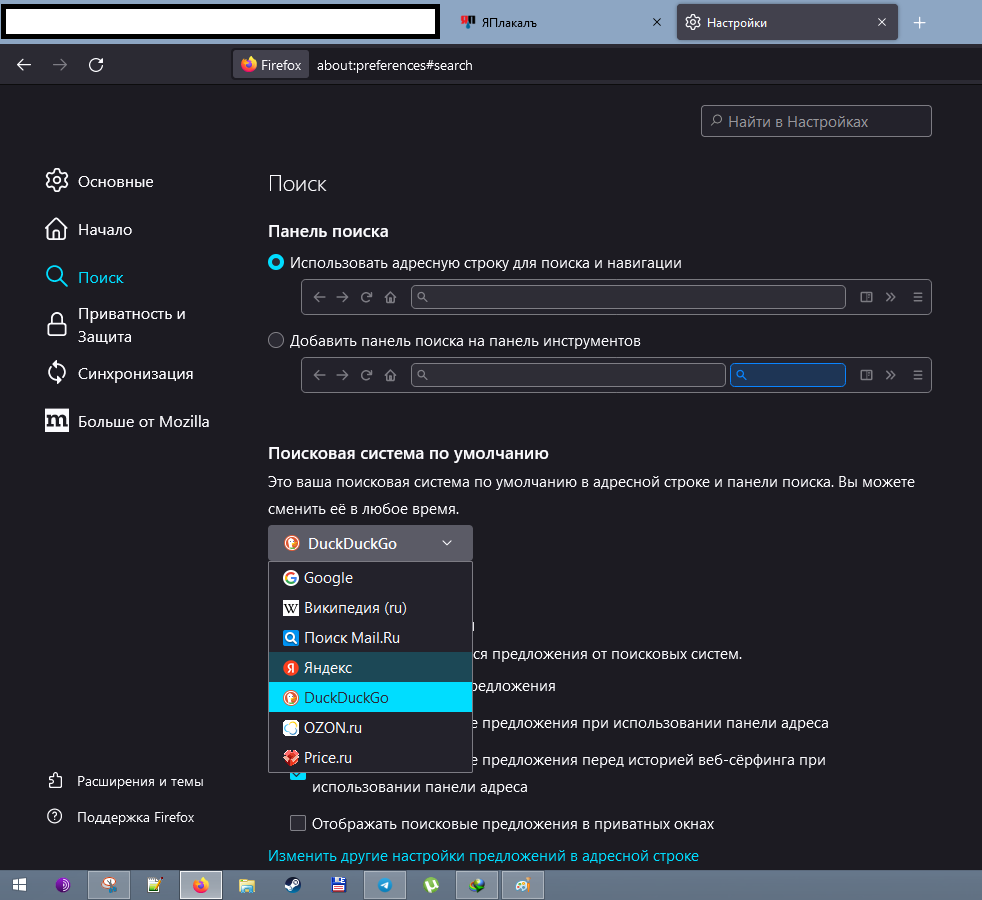Select 'Добавить панель поиска' radio option

pyautogui.click(x=276, y=341)
